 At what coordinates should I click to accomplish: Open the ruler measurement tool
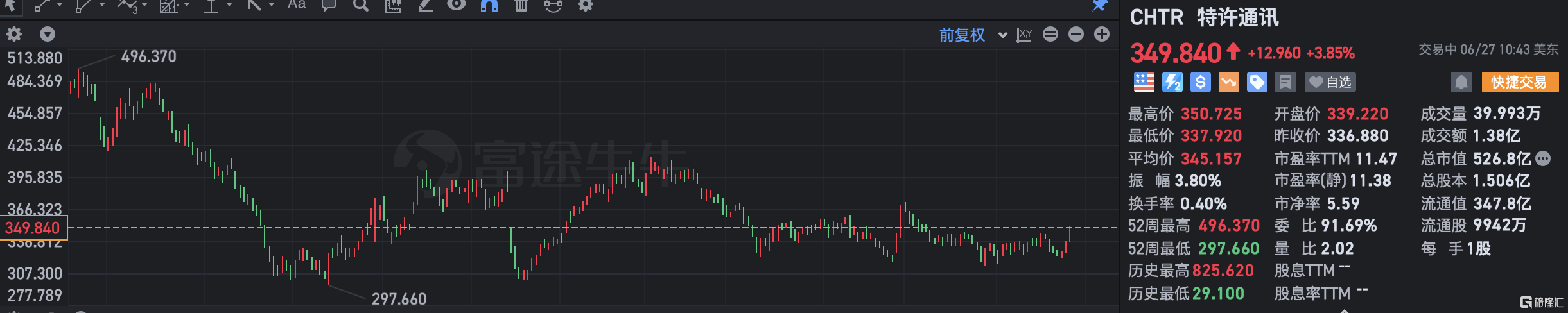point(393,6)
